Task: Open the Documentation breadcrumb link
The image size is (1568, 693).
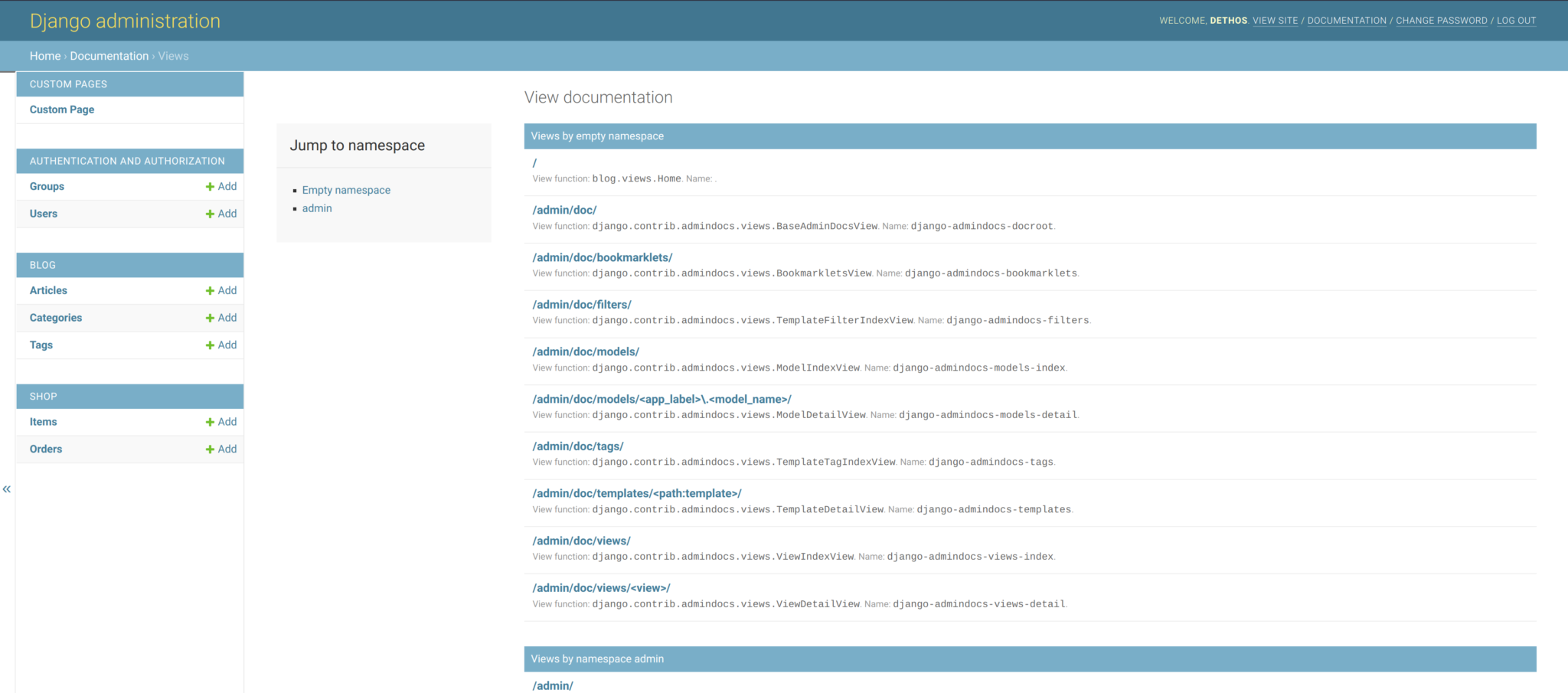Action: pyautogui.click(x=109, y=55)
